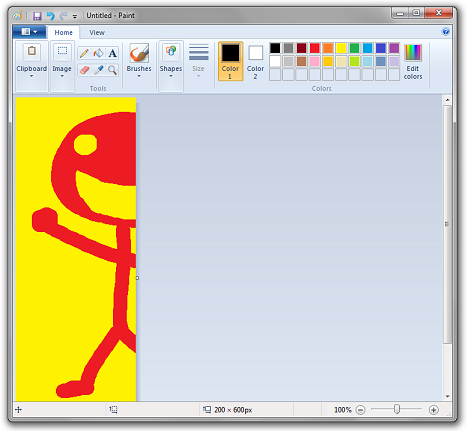
Task: Choose the green color swatch
Action: (354, 48)
